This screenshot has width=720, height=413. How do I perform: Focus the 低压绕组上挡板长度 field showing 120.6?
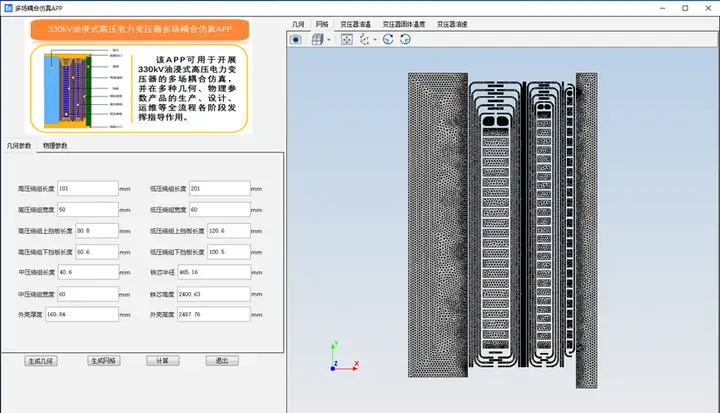[x=229, y=231]
